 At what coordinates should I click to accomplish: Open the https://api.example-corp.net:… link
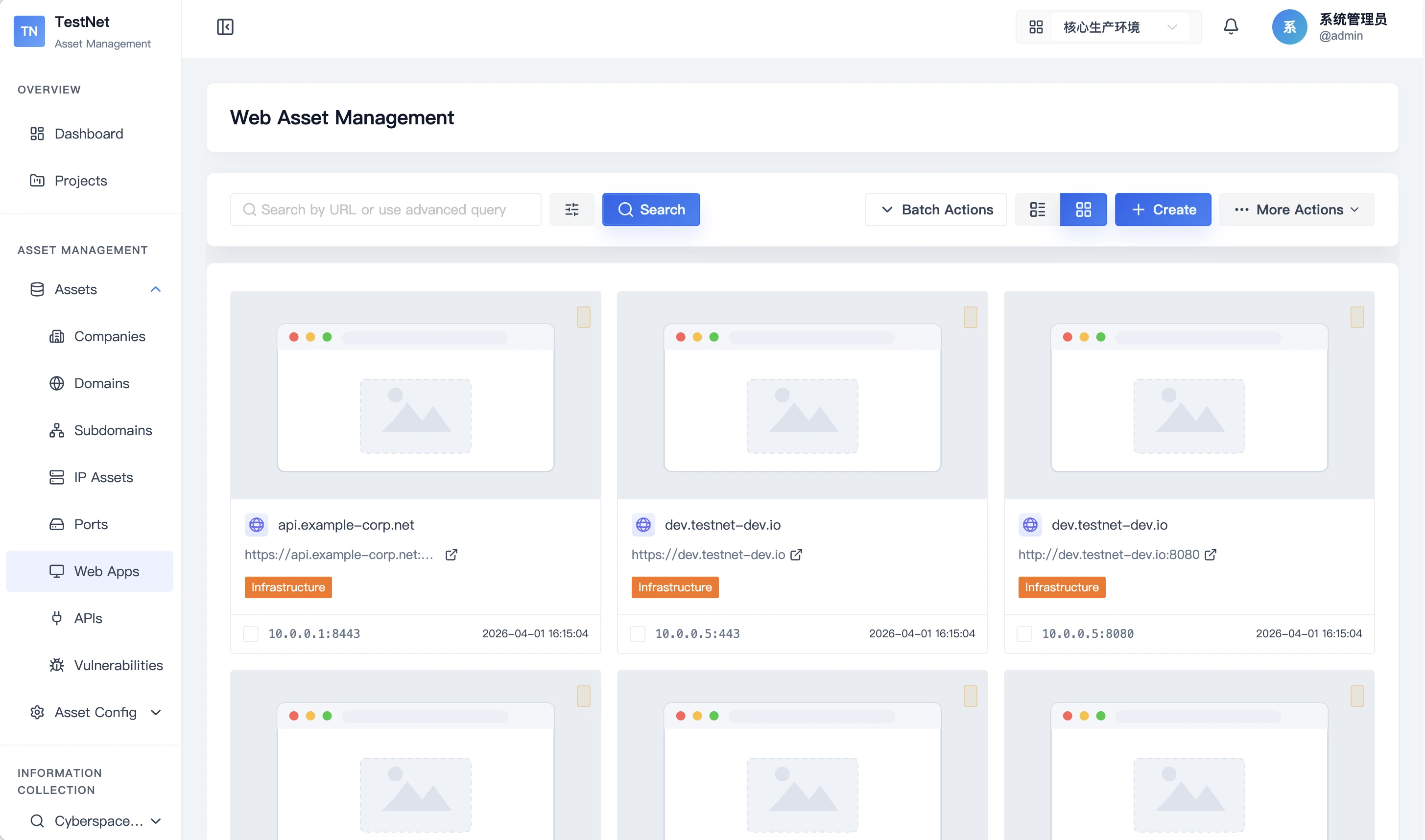coord(338,555)
